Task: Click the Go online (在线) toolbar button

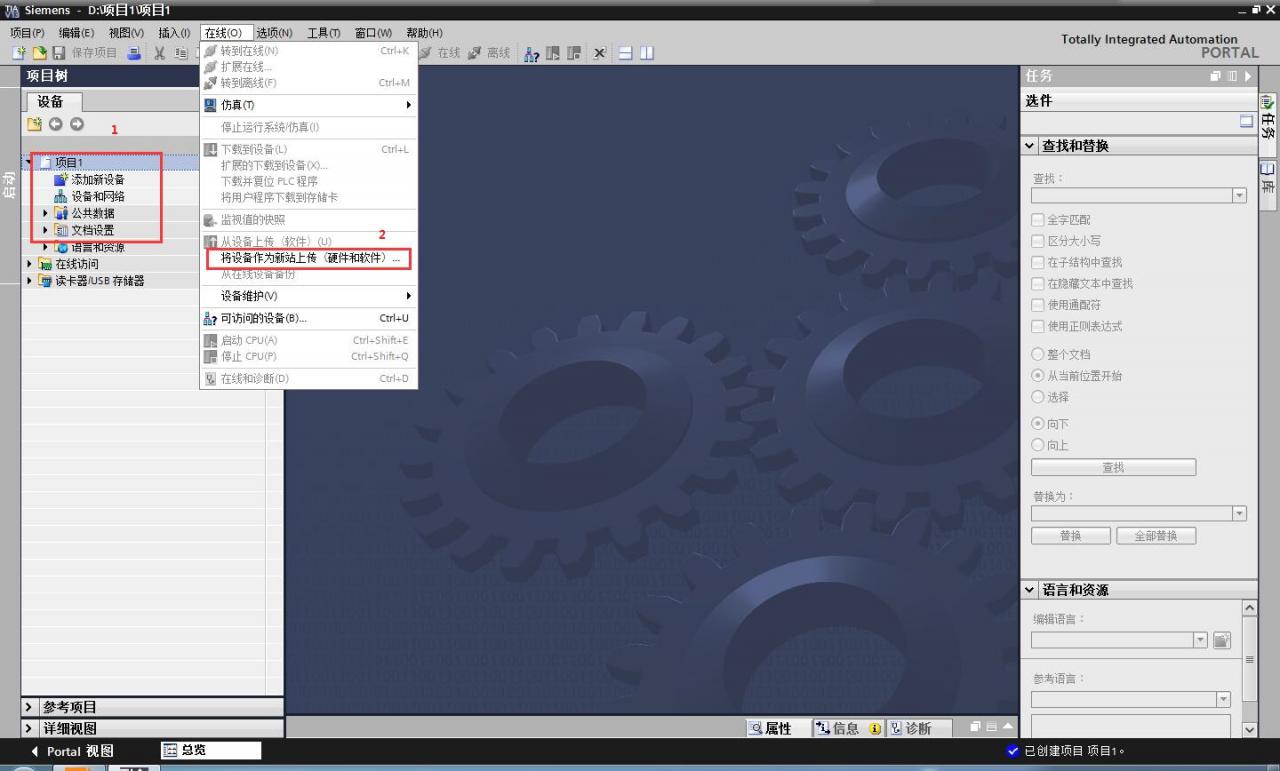Action: point(441,53)
